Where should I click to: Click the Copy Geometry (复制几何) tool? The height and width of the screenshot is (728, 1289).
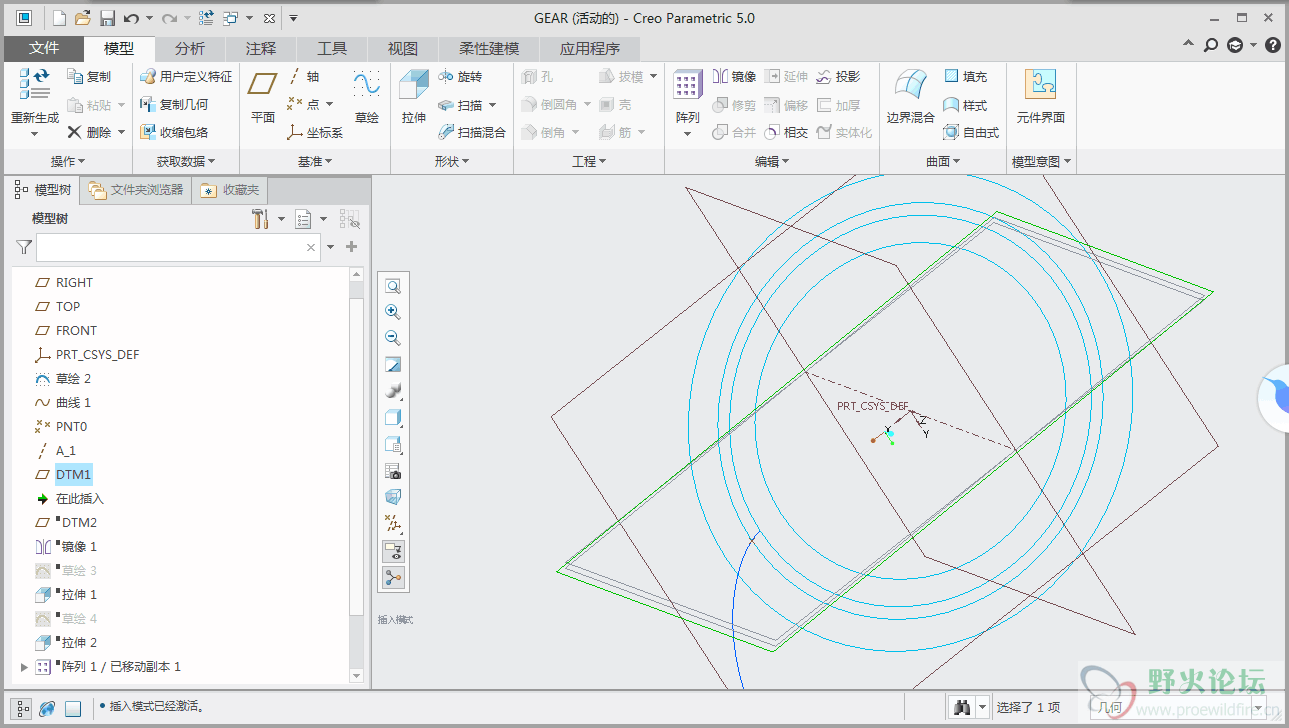(x=174, y=104)
